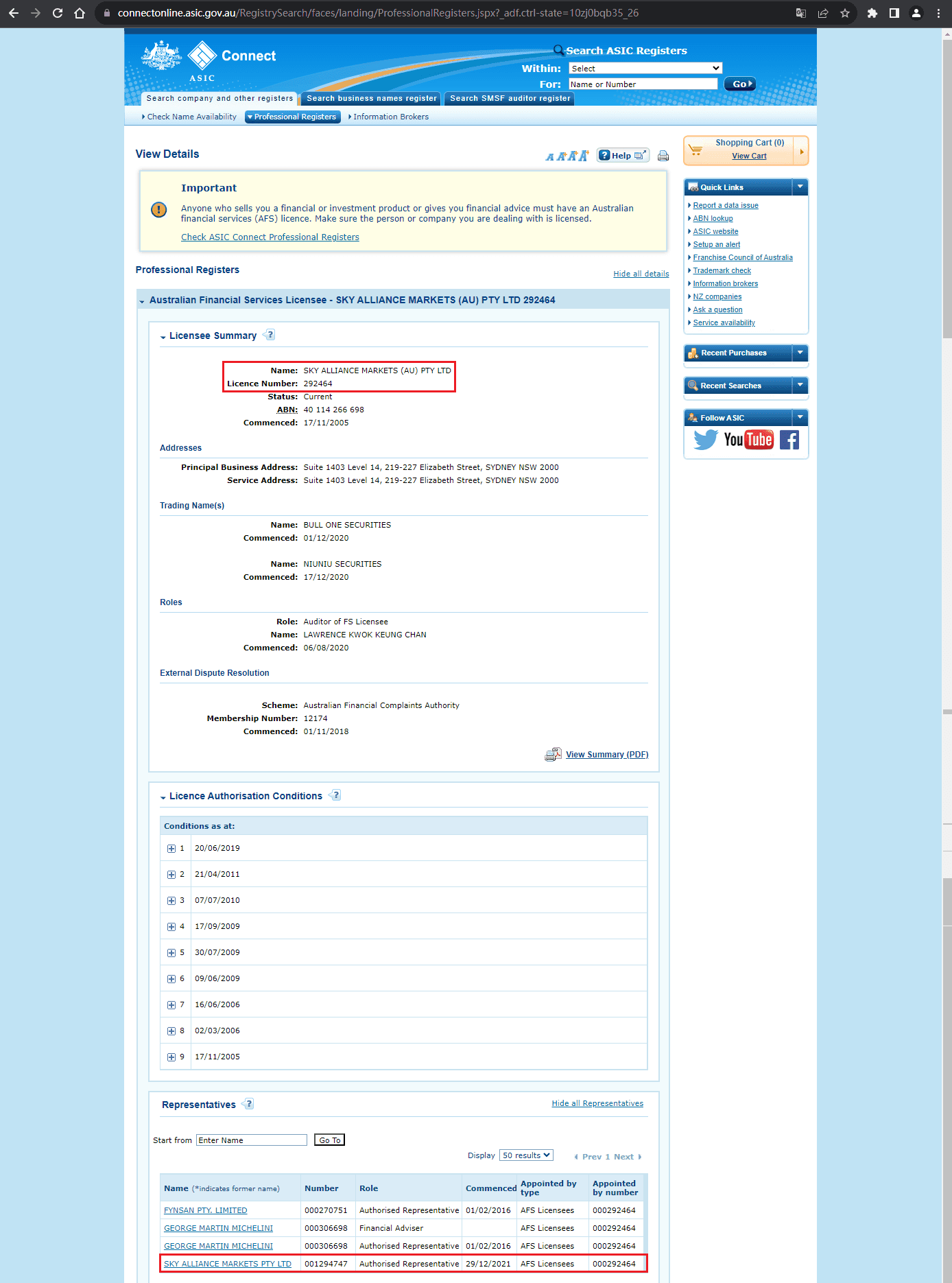Image resolution: width=952 pixels, height=1283 pixels.
Task: Switch to Search SMSF auditor register tab
Action: point(510,98)
